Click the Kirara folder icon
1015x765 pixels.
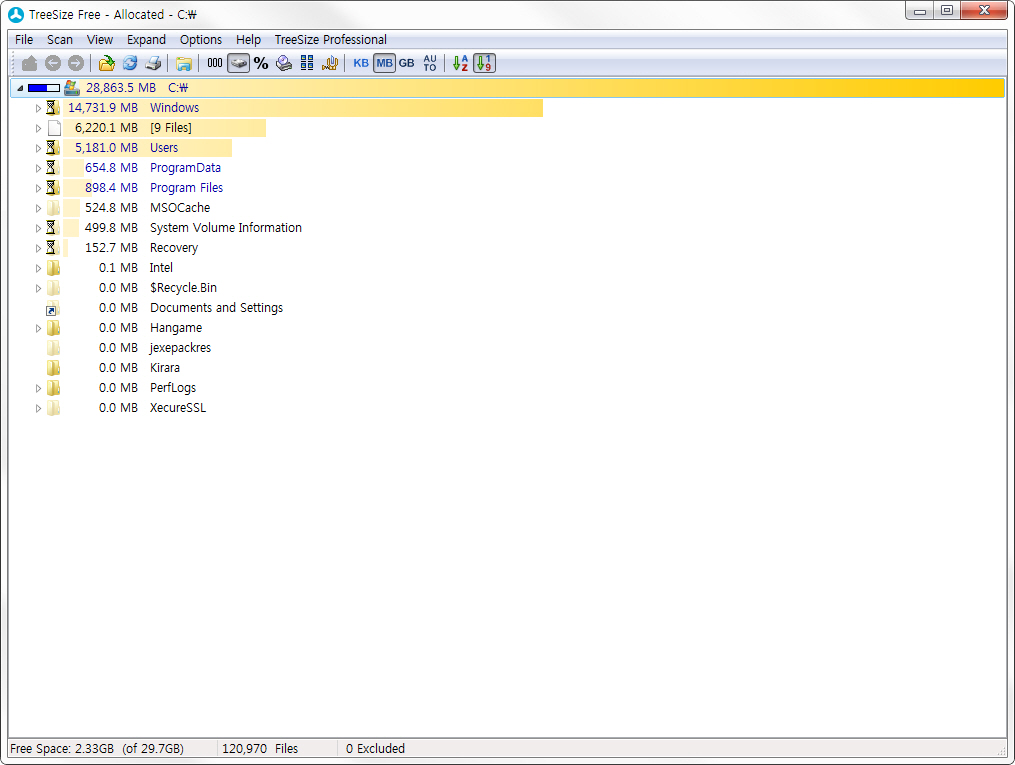[x=53, y=368]
